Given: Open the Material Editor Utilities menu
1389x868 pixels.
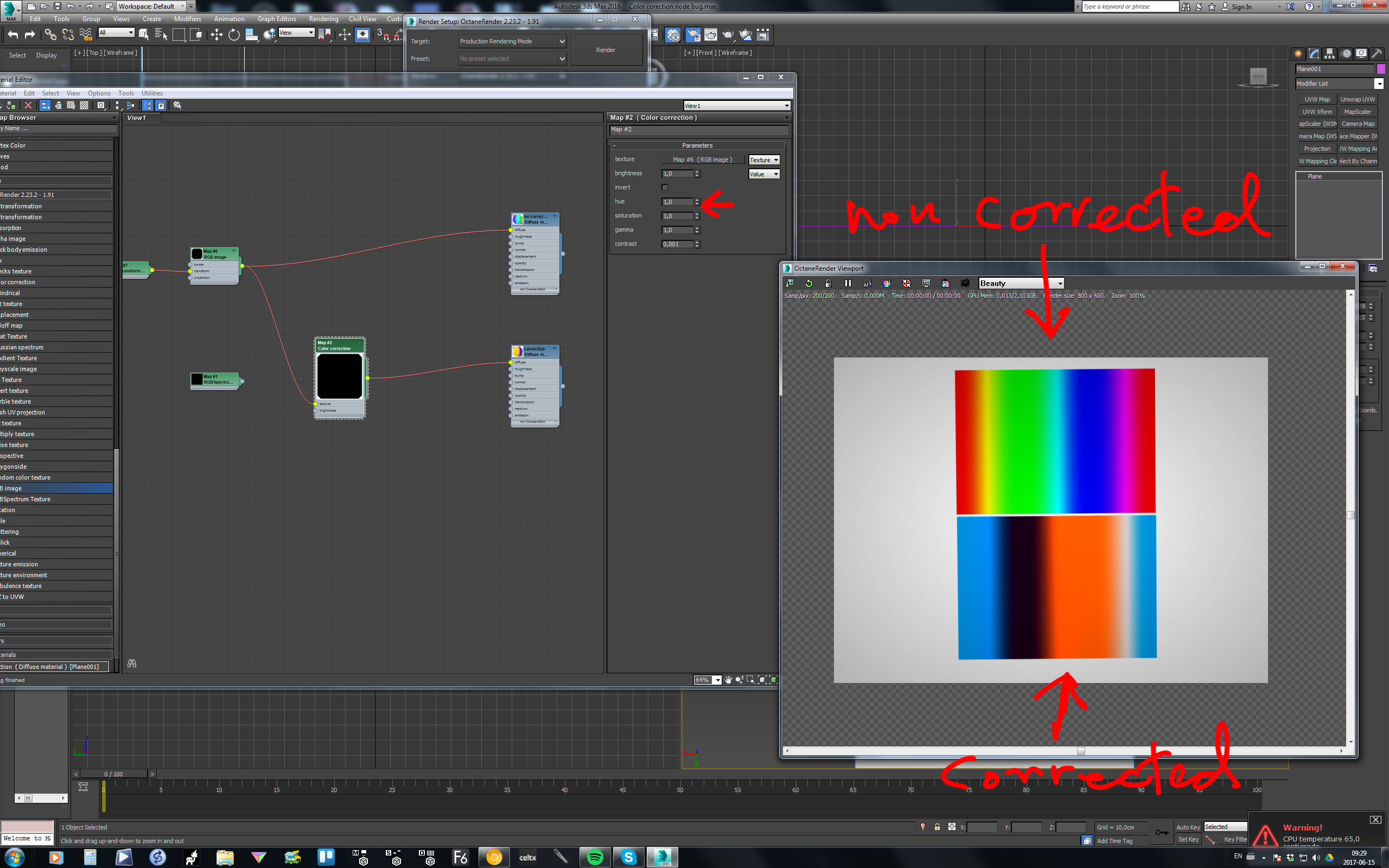Looking at the screenshot, I should 152,93.
